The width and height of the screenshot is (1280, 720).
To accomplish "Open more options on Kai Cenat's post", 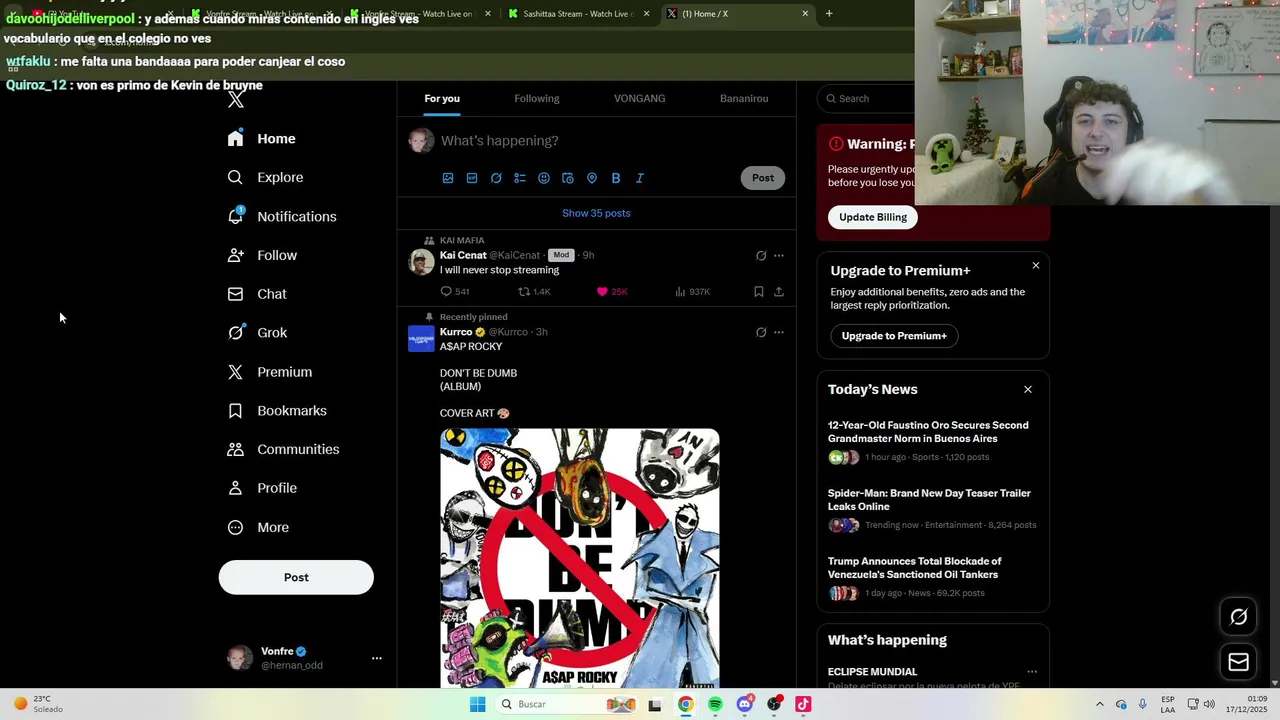I will [779, 256].
